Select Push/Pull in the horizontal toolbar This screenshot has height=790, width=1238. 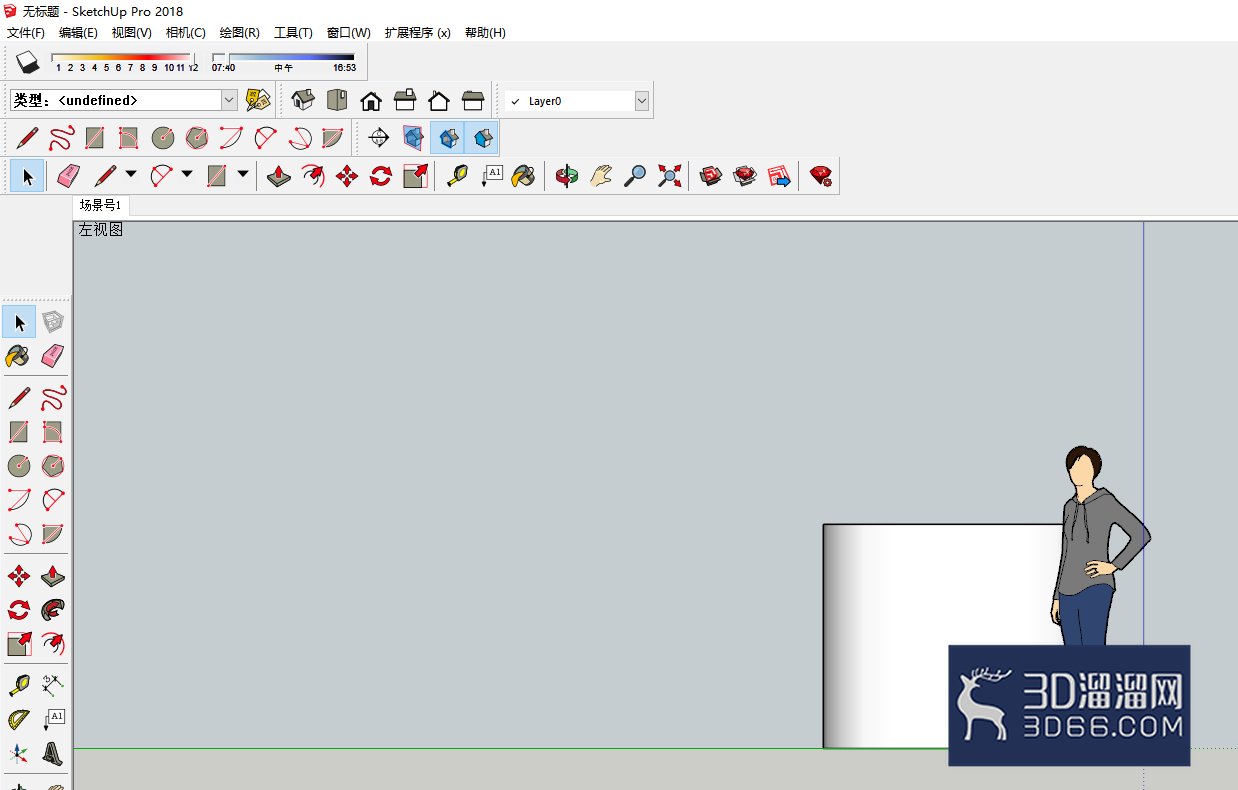(x=279, y=176)
